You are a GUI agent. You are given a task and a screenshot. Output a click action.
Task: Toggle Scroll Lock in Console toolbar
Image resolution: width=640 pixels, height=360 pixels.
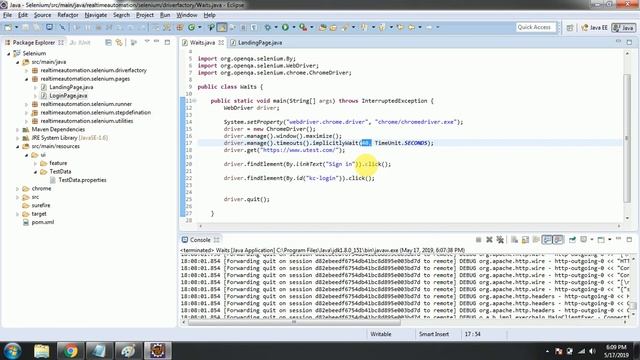(525, 240)
